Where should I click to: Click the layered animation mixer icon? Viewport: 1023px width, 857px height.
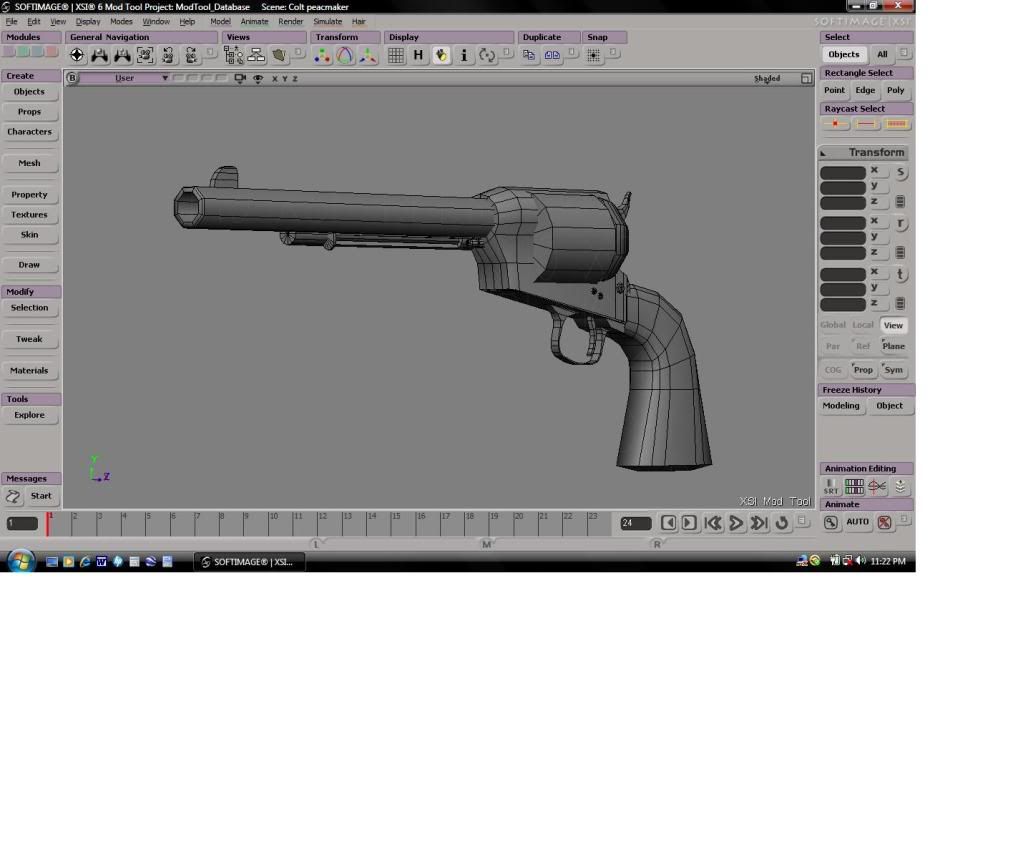[x=900, y=487]
